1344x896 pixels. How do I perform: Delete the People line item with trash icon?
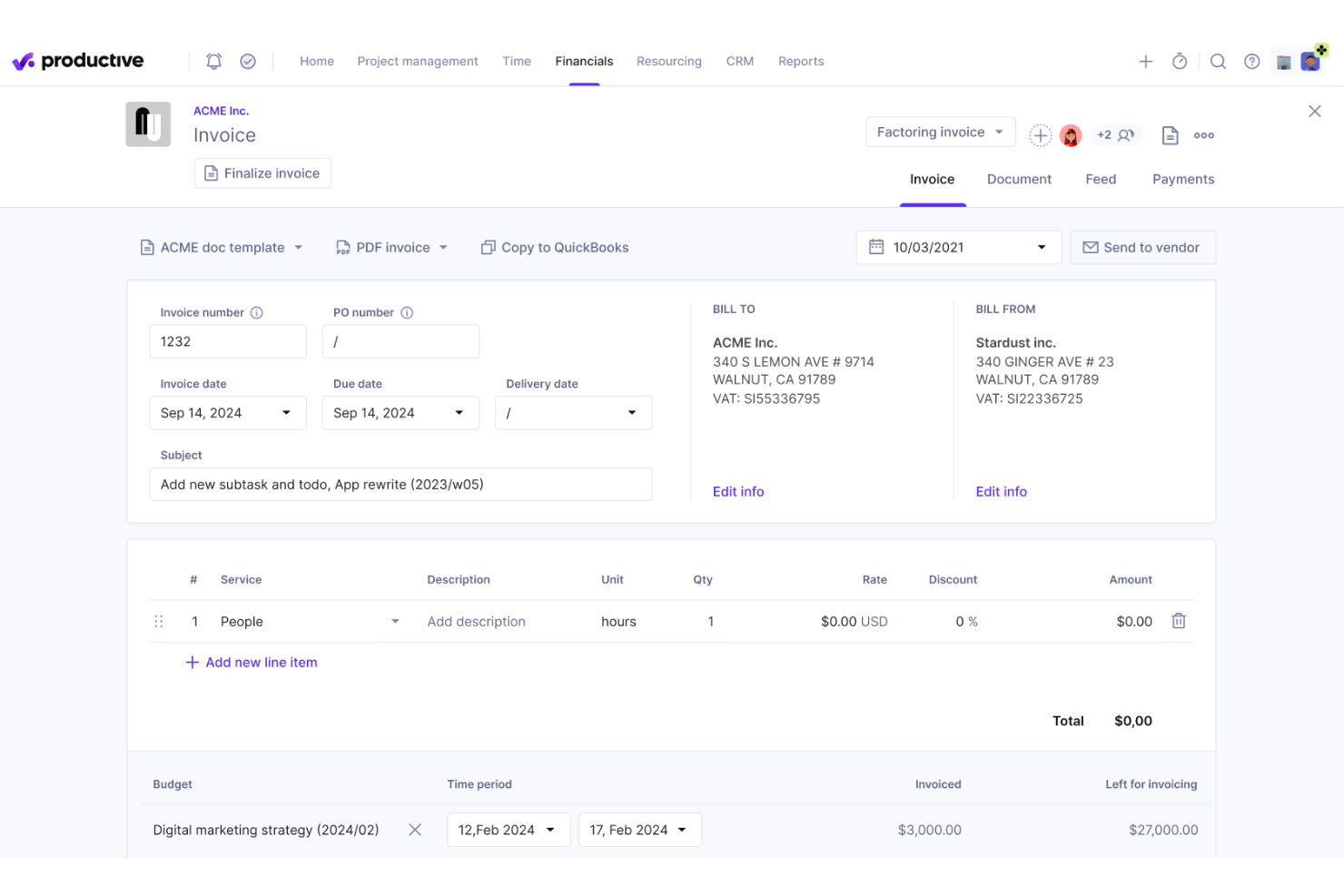point(1179,621)
